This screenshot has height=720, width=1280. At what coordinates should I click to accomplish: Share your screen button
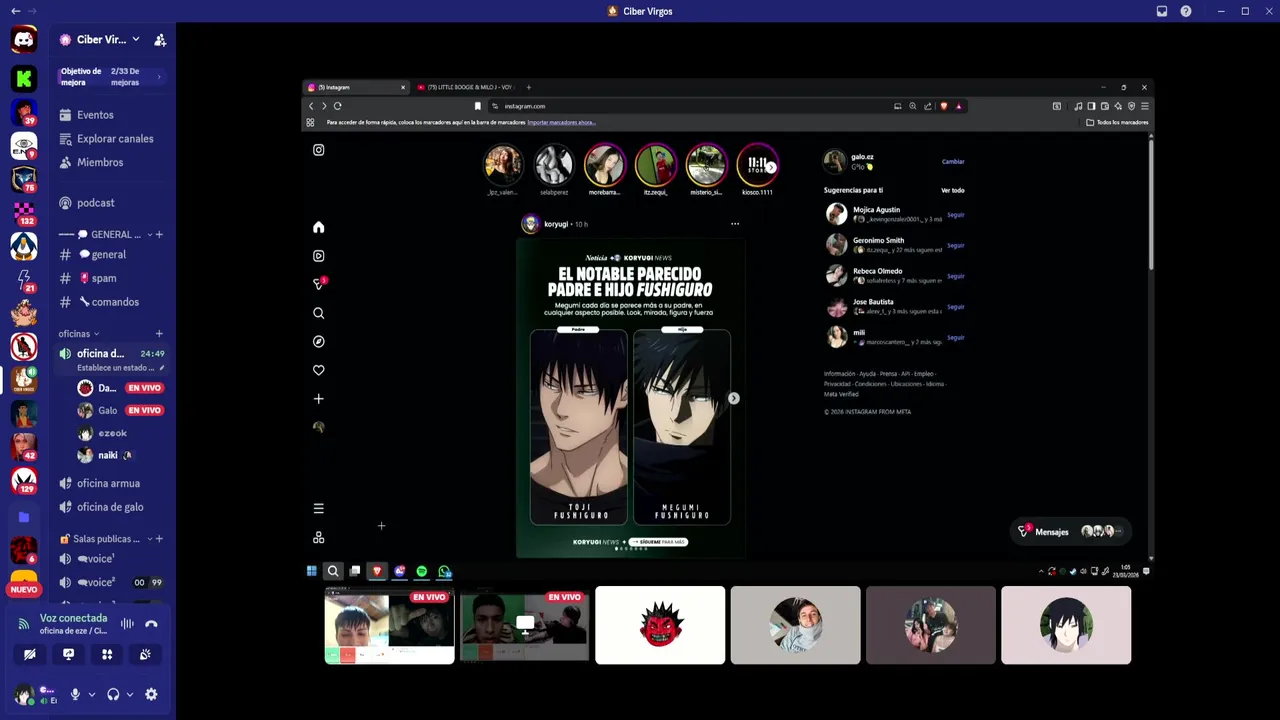[68, 654]
